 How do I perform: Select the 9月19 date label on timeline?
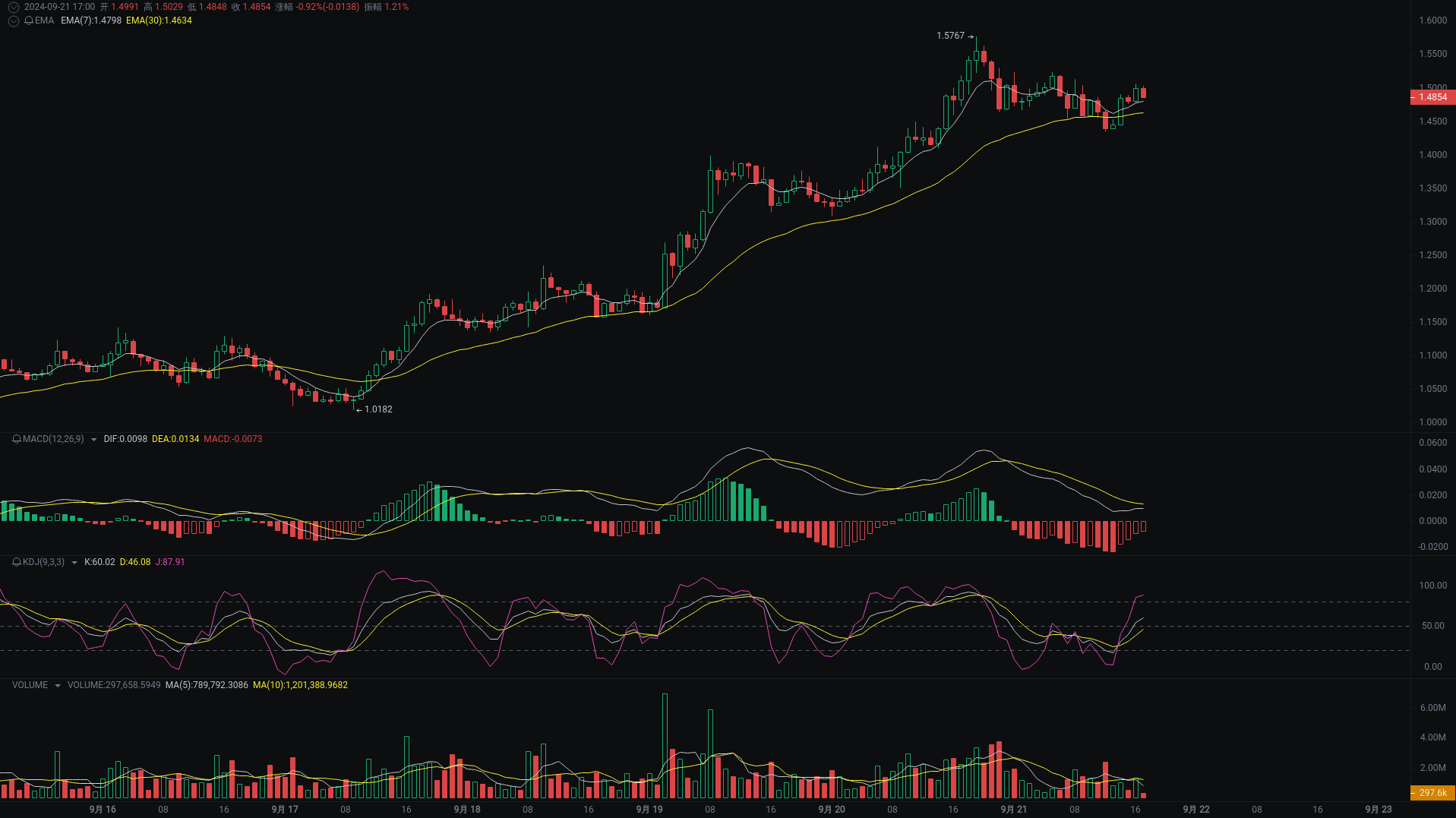[649, 809]
